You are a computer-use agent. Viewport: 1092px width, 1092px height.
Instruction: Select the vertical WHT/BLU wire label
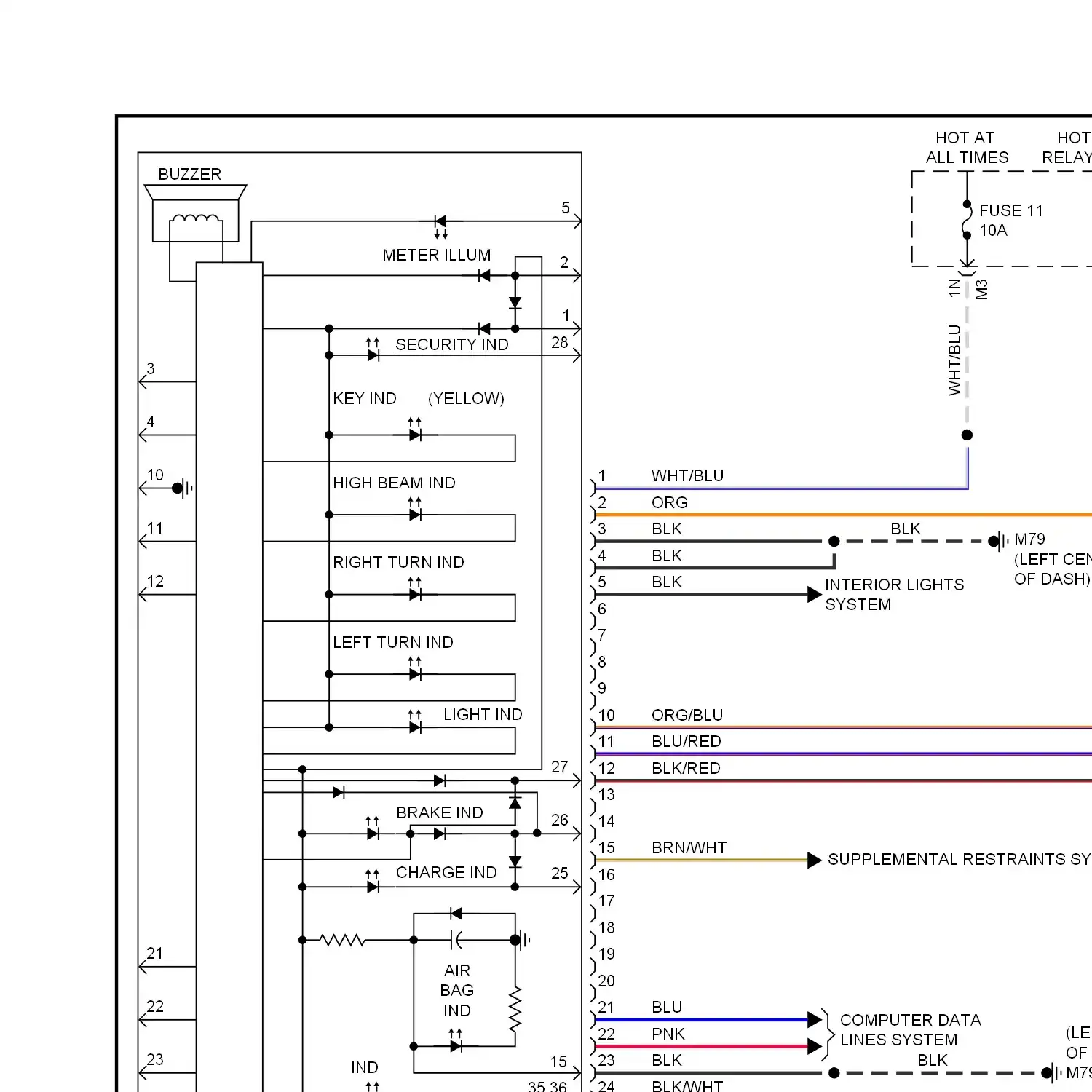click(954, 360)
